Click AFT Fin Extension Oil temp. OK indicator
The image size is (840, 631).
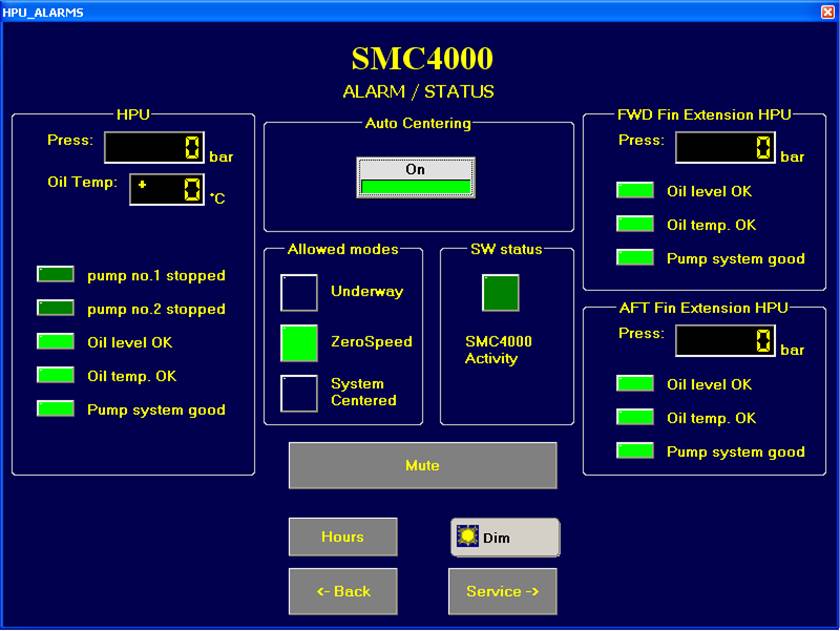[x=635, y=417]
